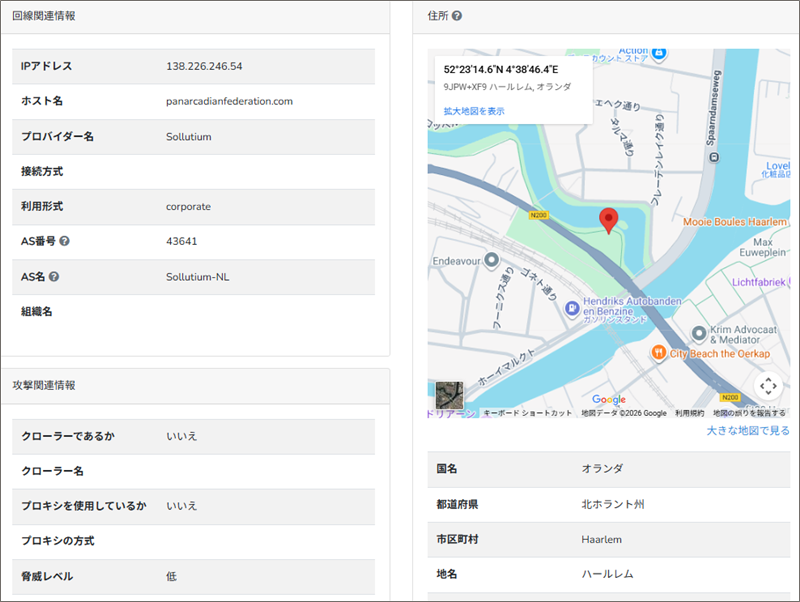
Task: Open map camera controls button
Action: 767,385
